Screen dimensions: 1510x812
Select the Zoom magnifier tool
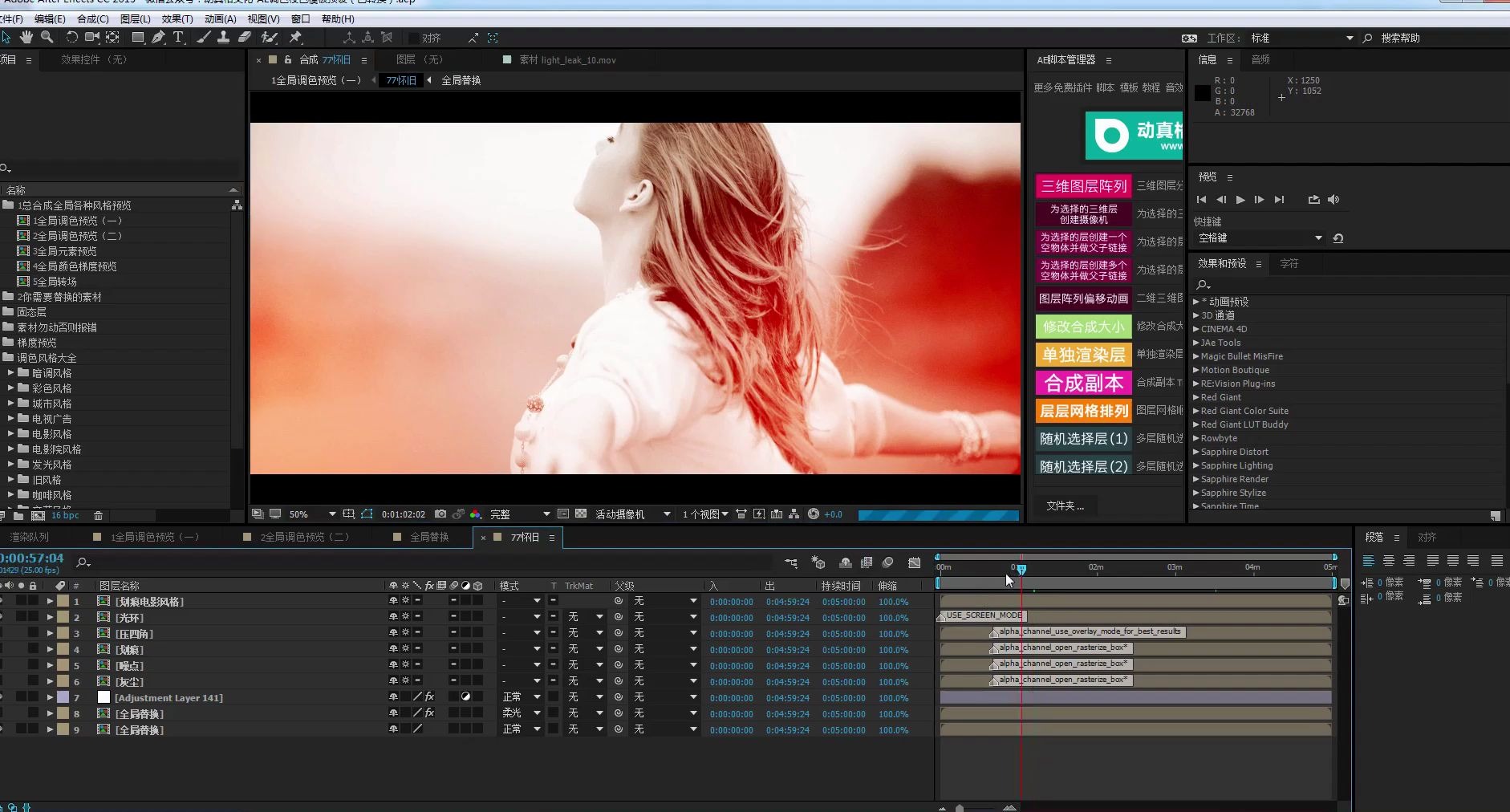point(47,37)
